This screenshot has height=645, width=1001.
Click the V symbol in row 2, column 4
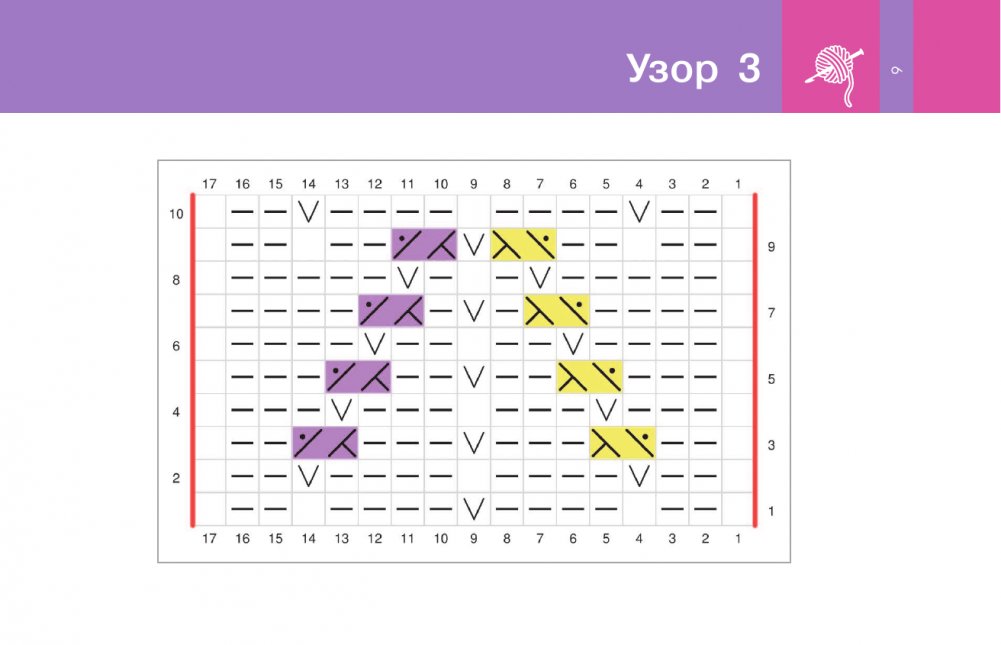[x=639, y=476]
